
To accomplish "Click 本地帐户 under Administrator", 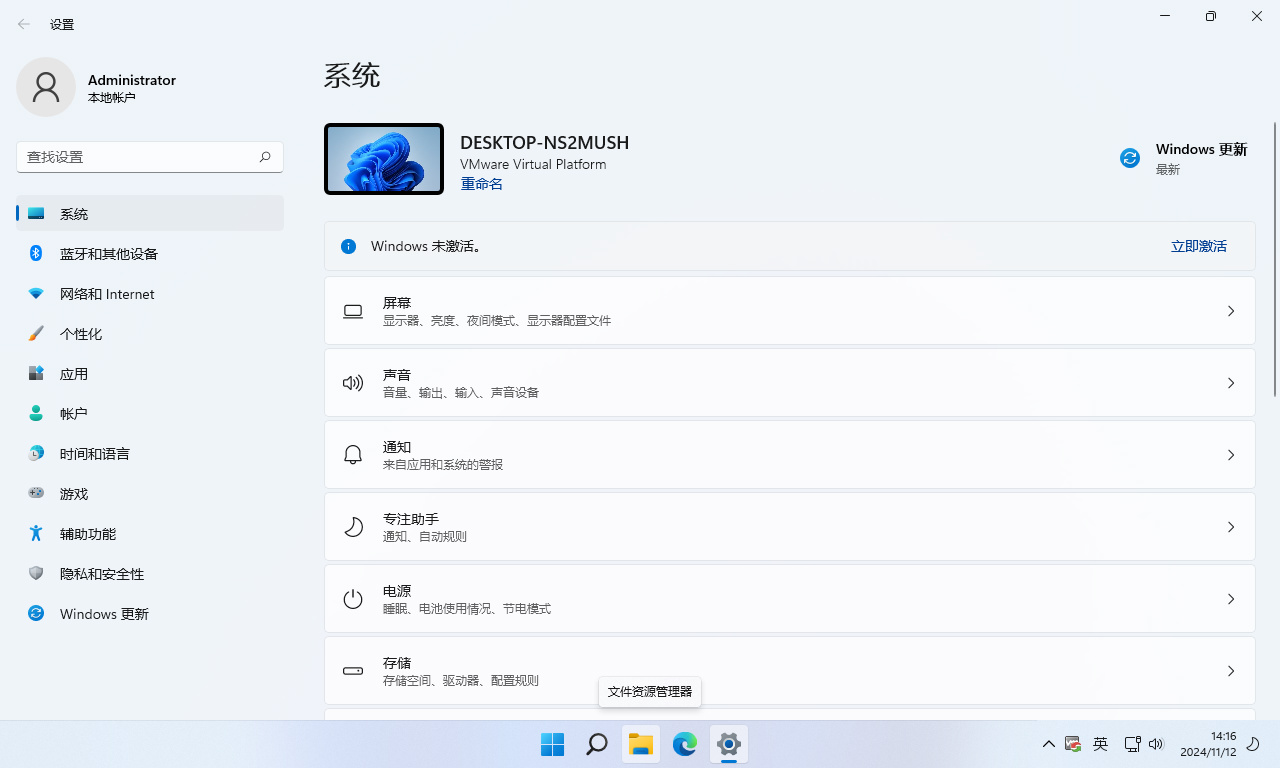I will click(x=112, y=98).
